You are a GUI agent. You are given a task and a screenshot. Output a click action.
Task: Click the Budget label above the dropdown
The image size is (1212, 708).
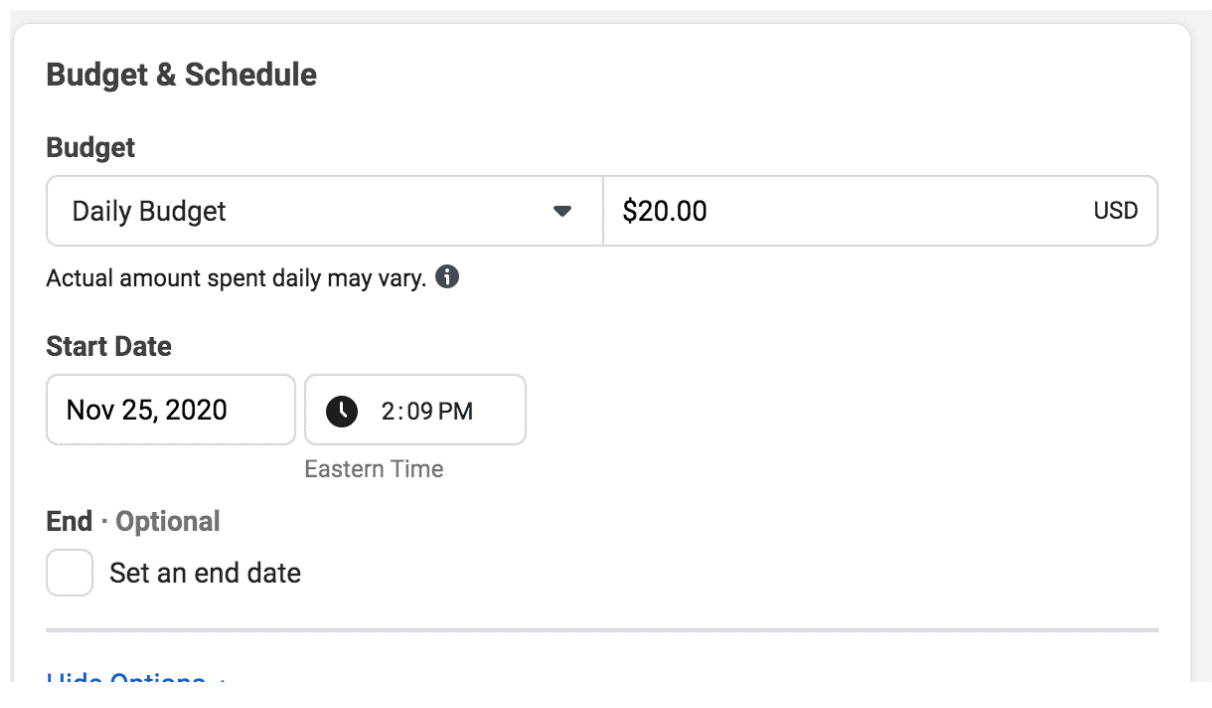90,148
